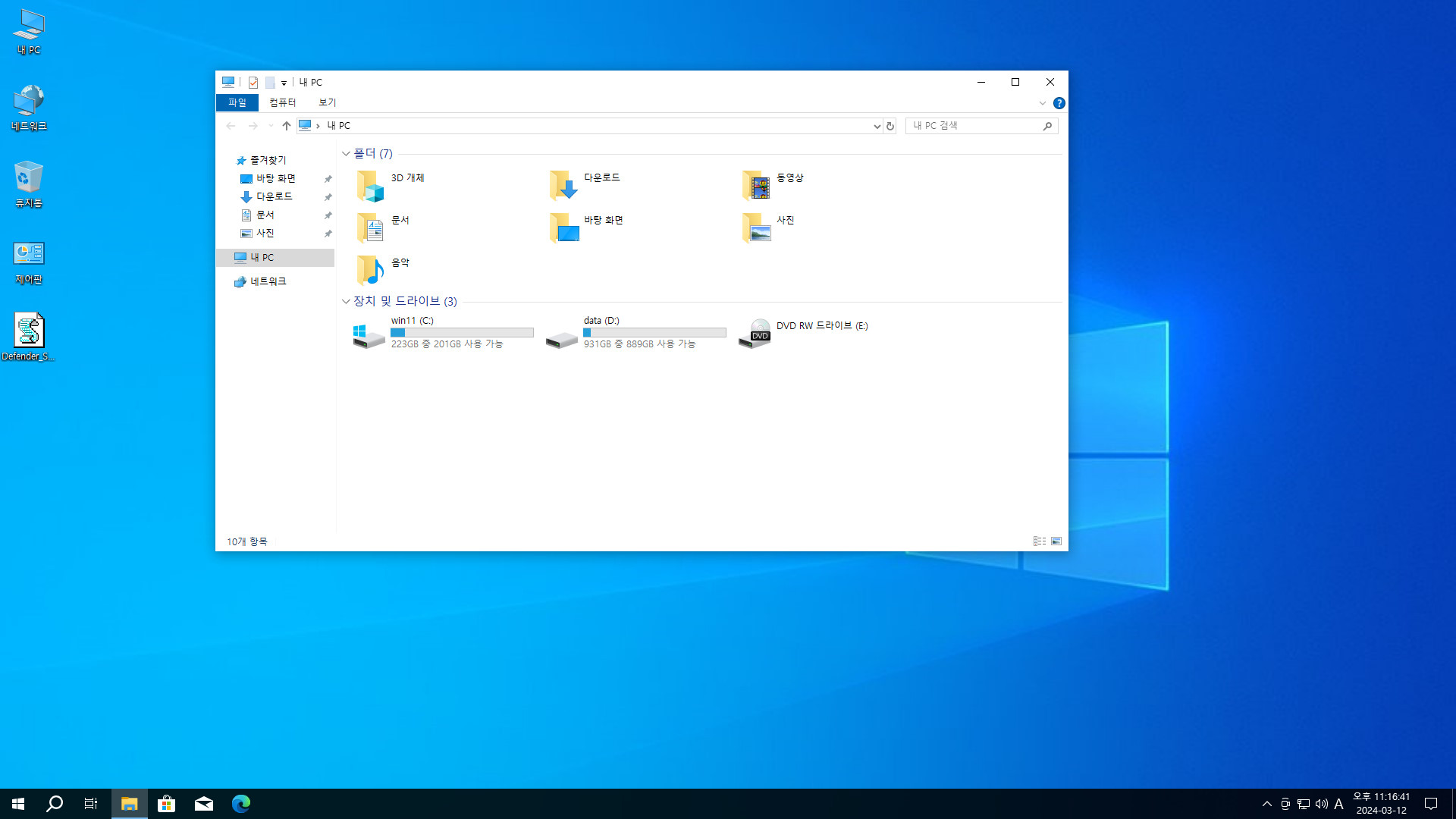This screenshot has width=1456, height=819.
Task: Open the 다운로드 folder in main pane
Action: pyautogui.click(x=584, y=186)
